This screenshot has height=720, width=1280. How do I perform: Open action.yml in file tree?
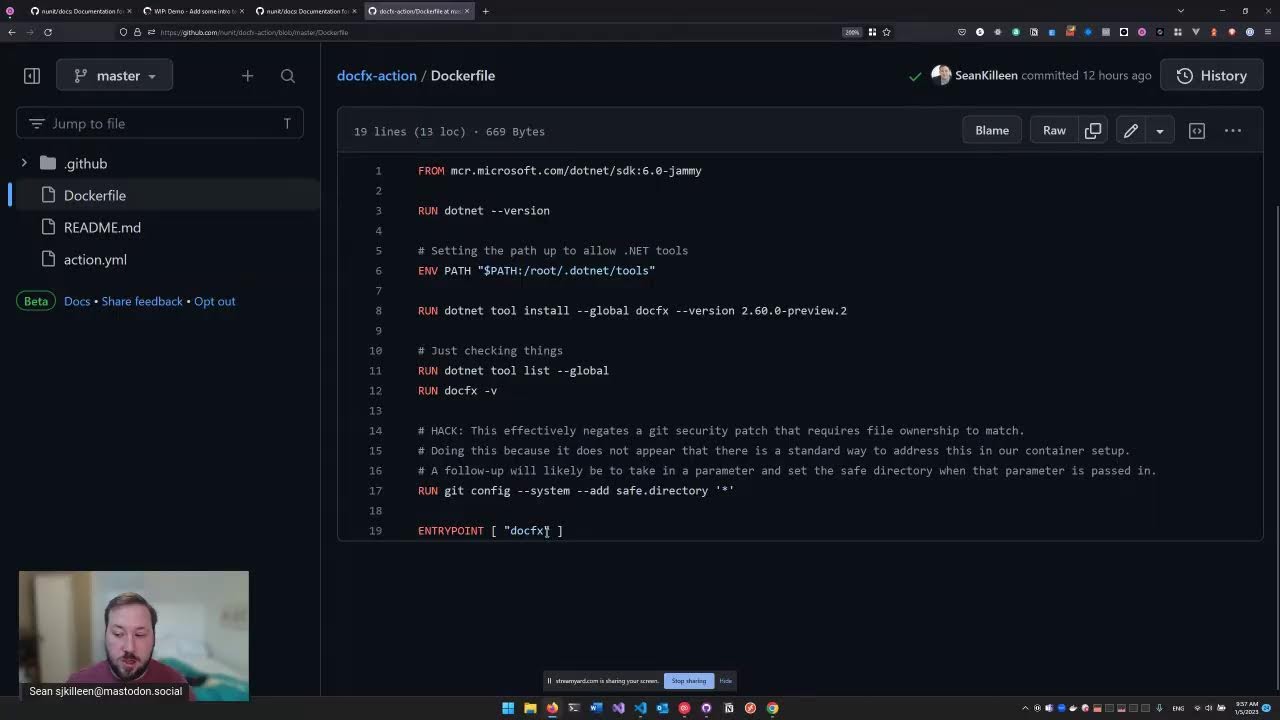(x=95, y=260)
